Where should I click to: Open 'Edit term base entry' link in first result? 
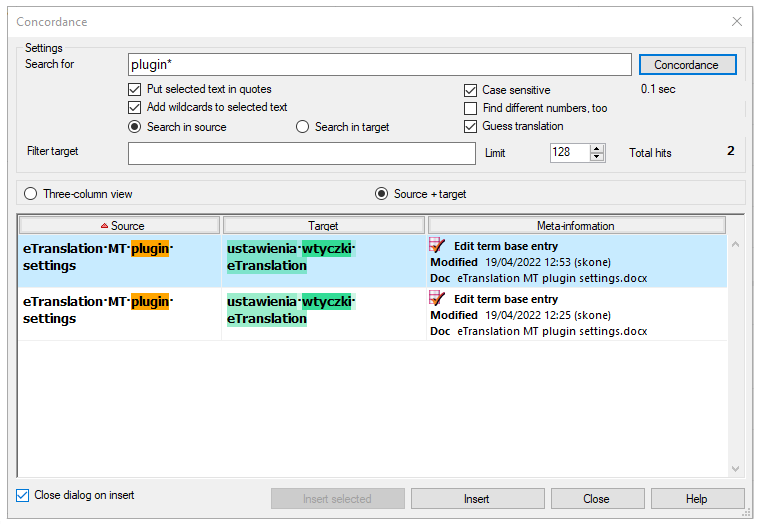(x=506, y=246)
